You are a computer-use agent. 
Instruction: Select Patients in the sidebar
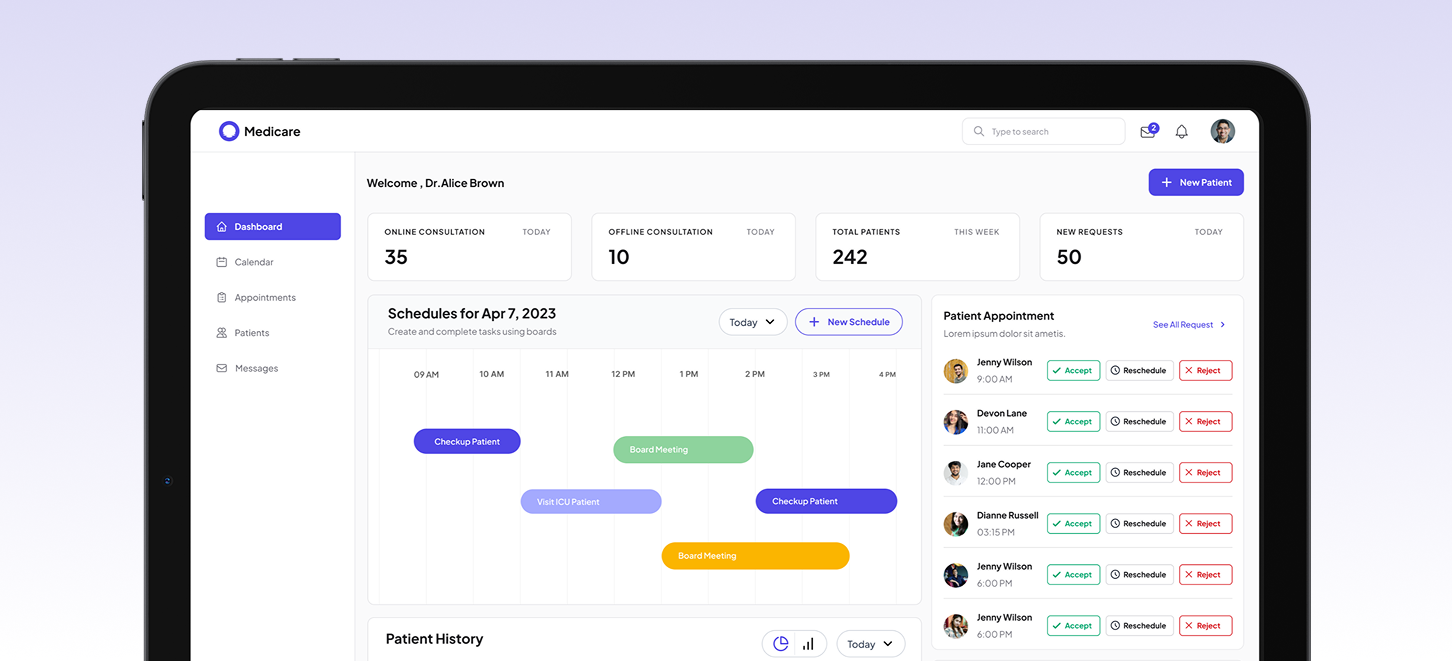coord(251,333)
